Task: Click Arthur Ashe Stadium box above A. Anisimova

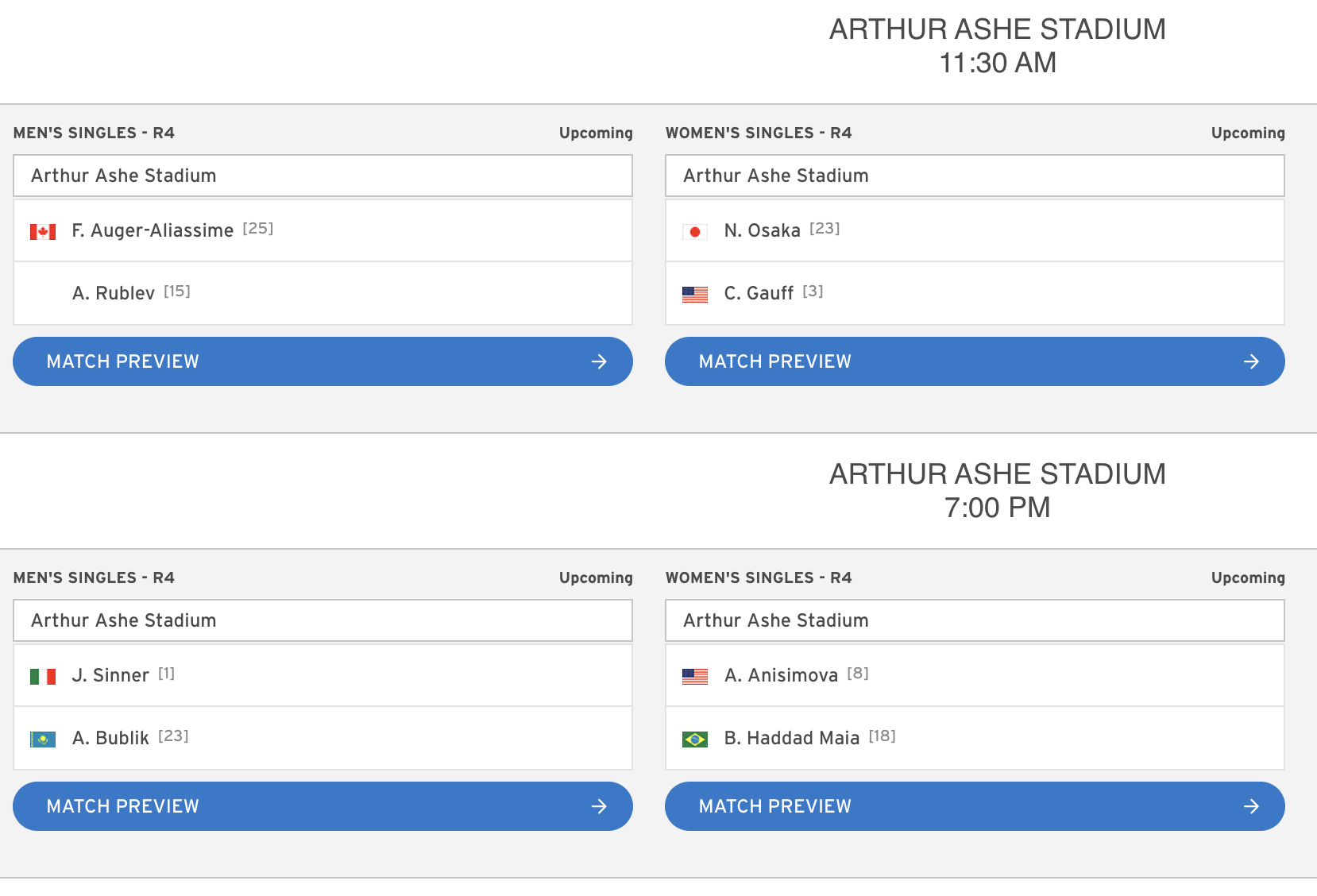Action: tap(975, 620)
